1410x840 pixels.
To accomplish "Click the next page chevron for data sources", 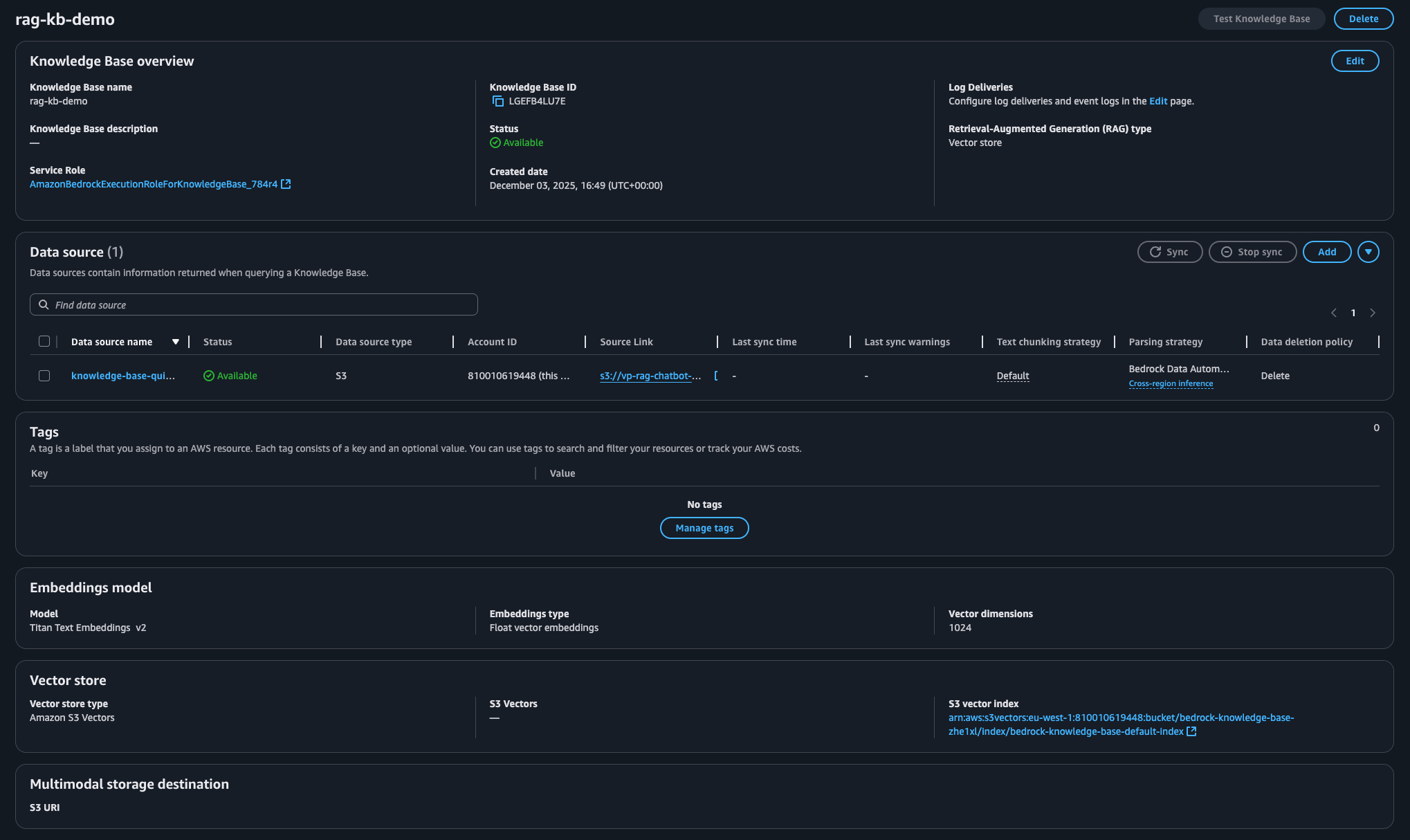I will click(x=1373, y=313).
